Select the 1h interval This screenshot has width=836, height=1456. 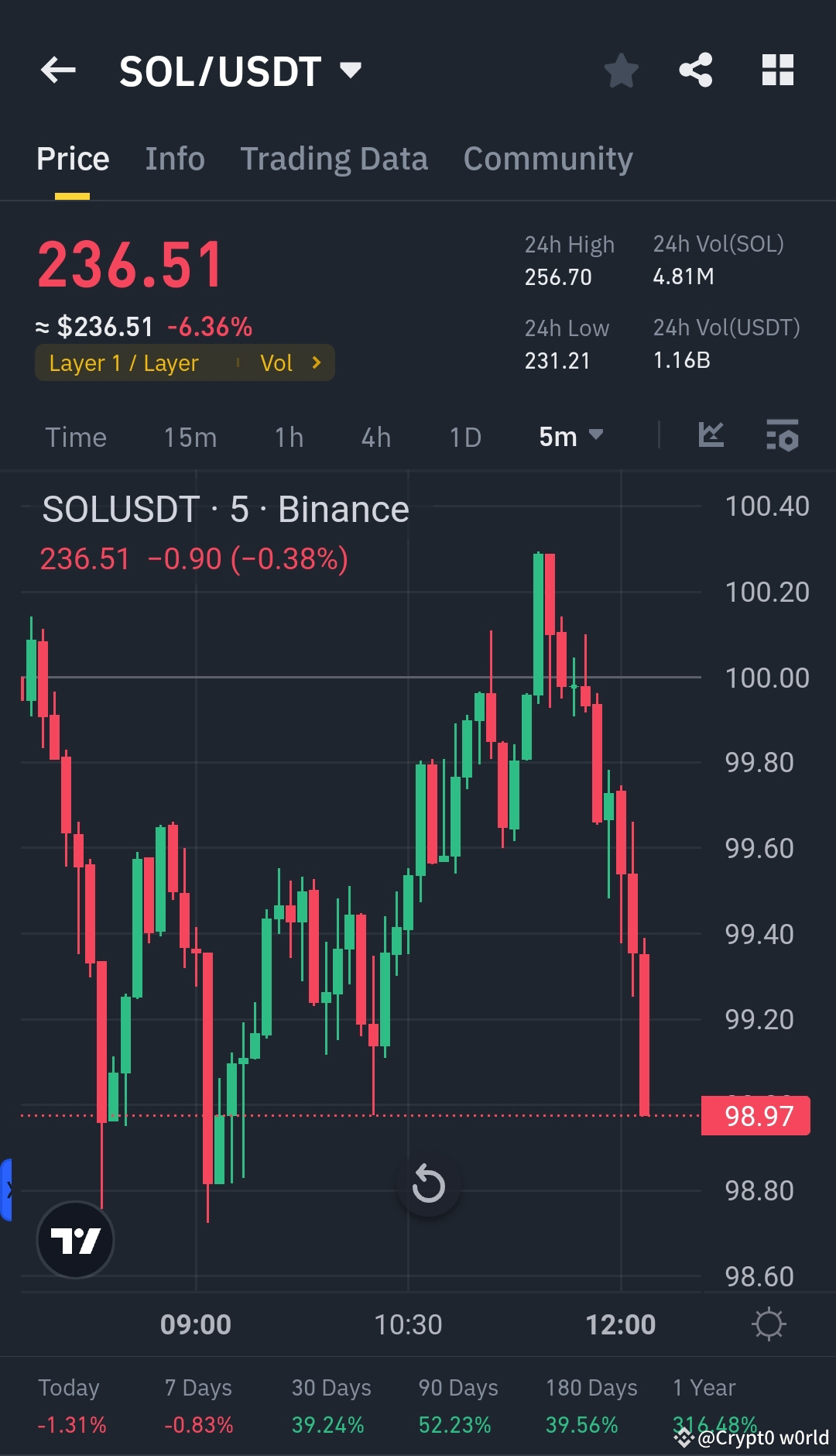pyautogui.click(x=287, y=436)
